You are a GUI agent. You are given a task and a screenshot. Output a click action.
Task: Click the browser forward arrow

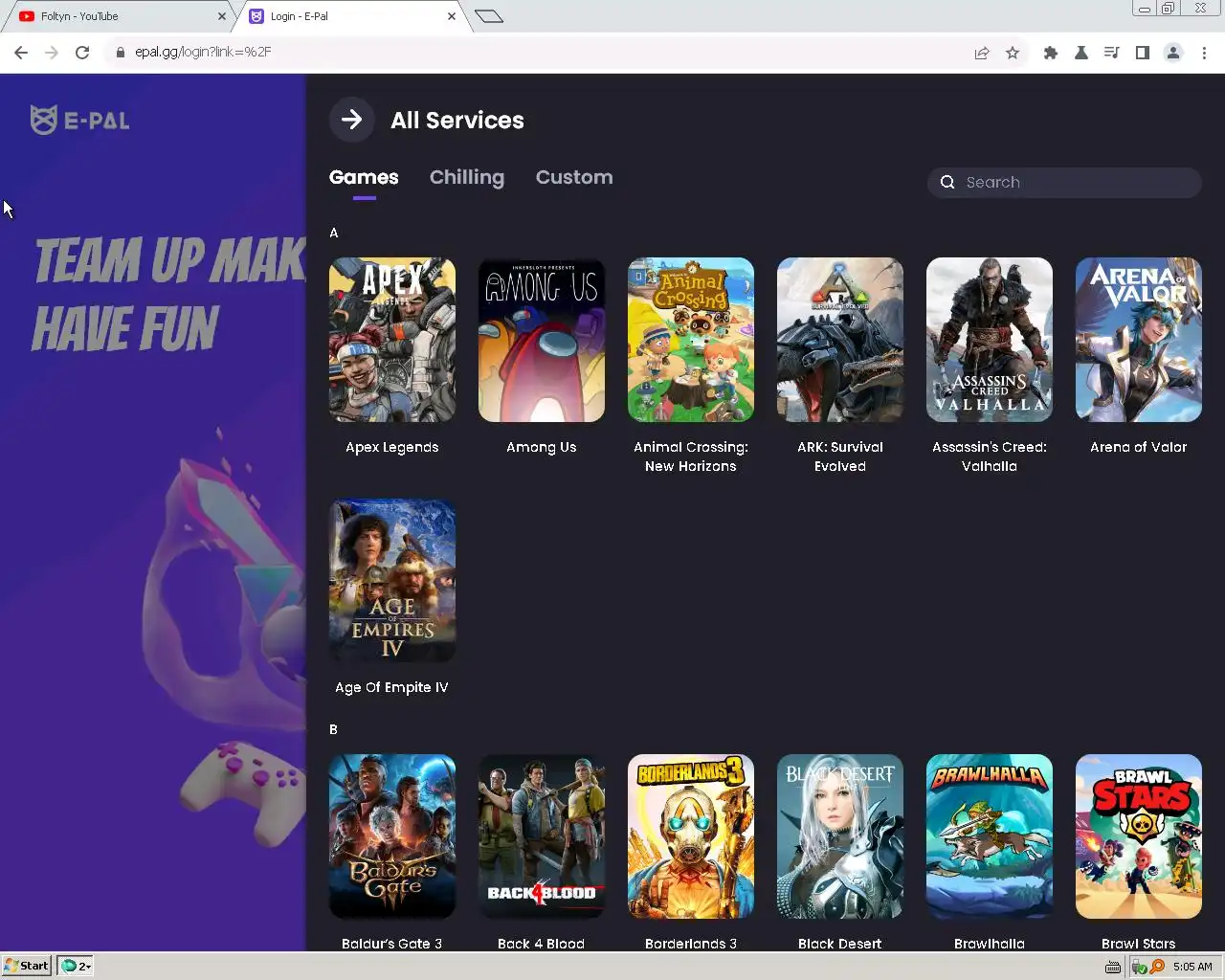click(52, 53)
